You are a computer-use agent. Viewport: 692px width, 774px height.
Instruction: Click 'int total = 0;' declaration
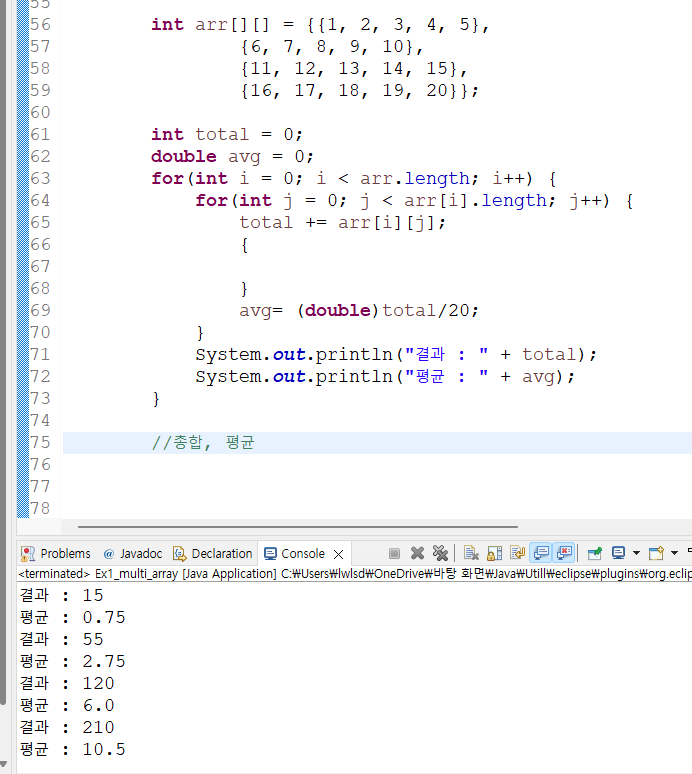click(227, 134)
